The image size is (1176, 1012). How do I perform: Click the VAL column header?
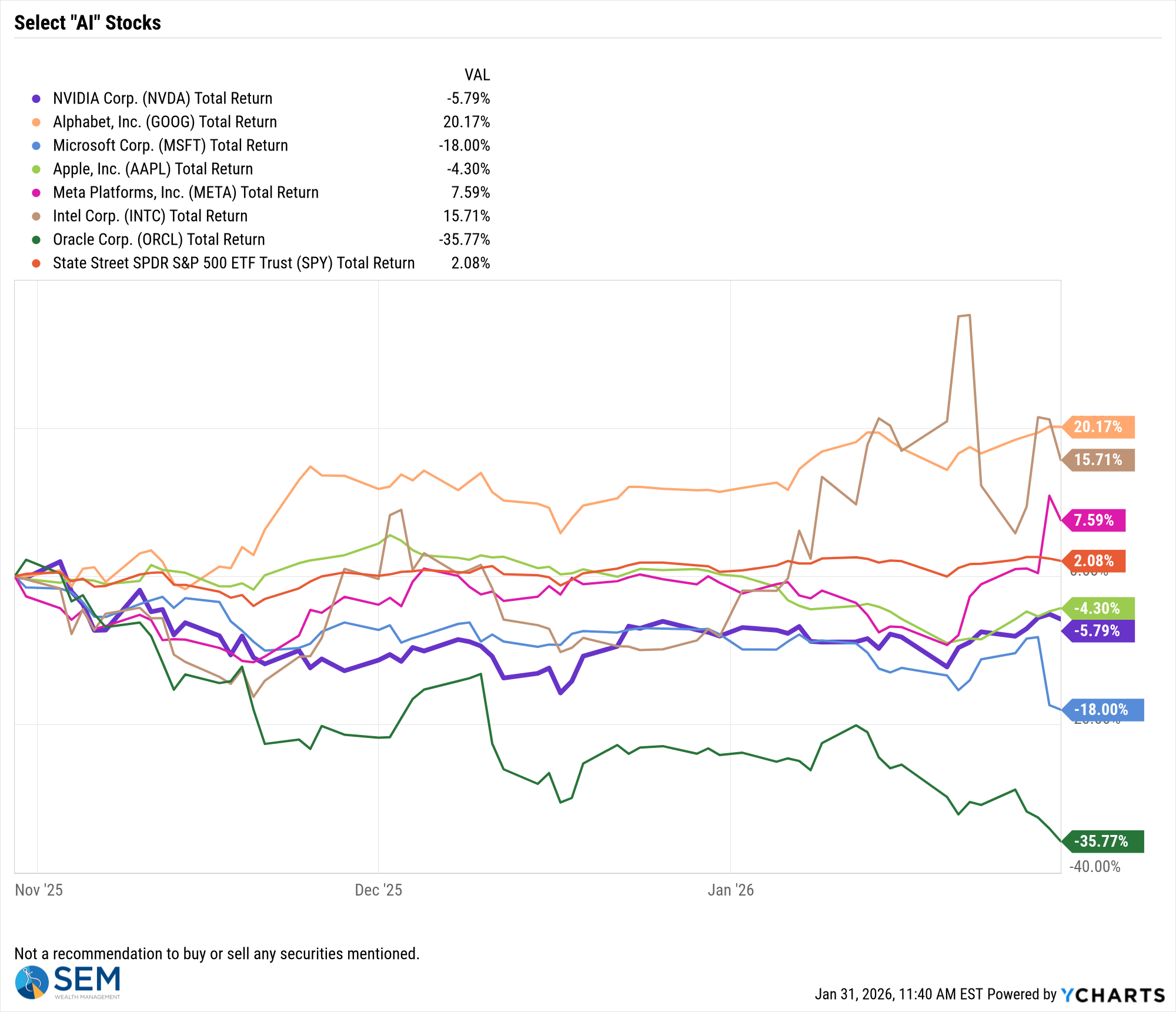[477, 75]
